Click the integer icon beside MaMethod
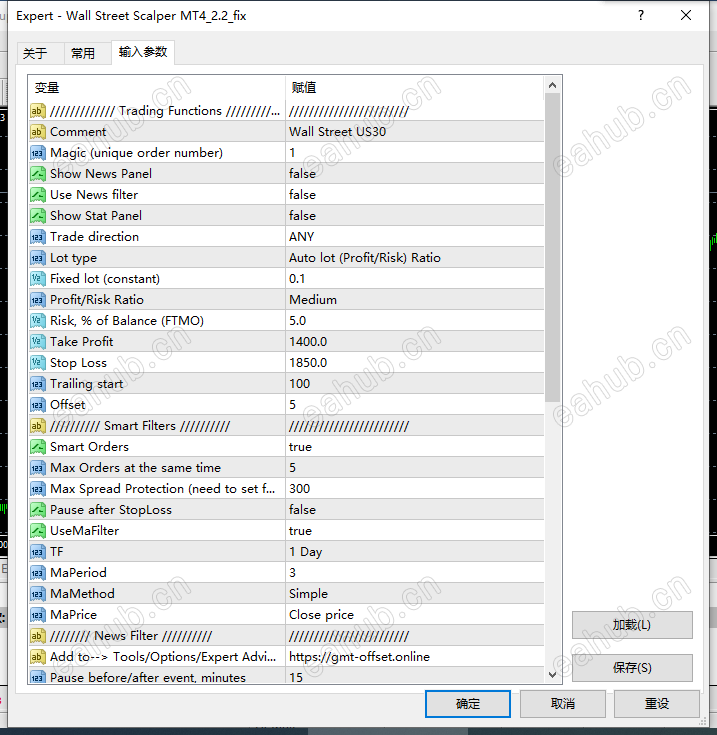Image resolution: width=717 pixels, height=735 pixels. point(38,594)
